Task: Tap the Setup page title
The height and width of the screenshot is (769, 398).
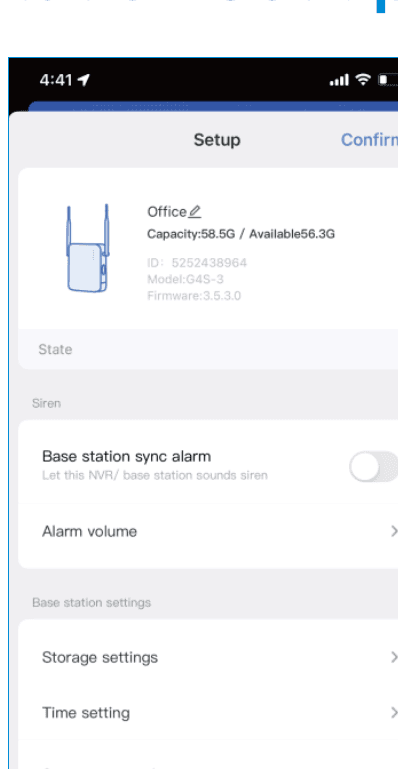Action: click(x=217, y=140)
